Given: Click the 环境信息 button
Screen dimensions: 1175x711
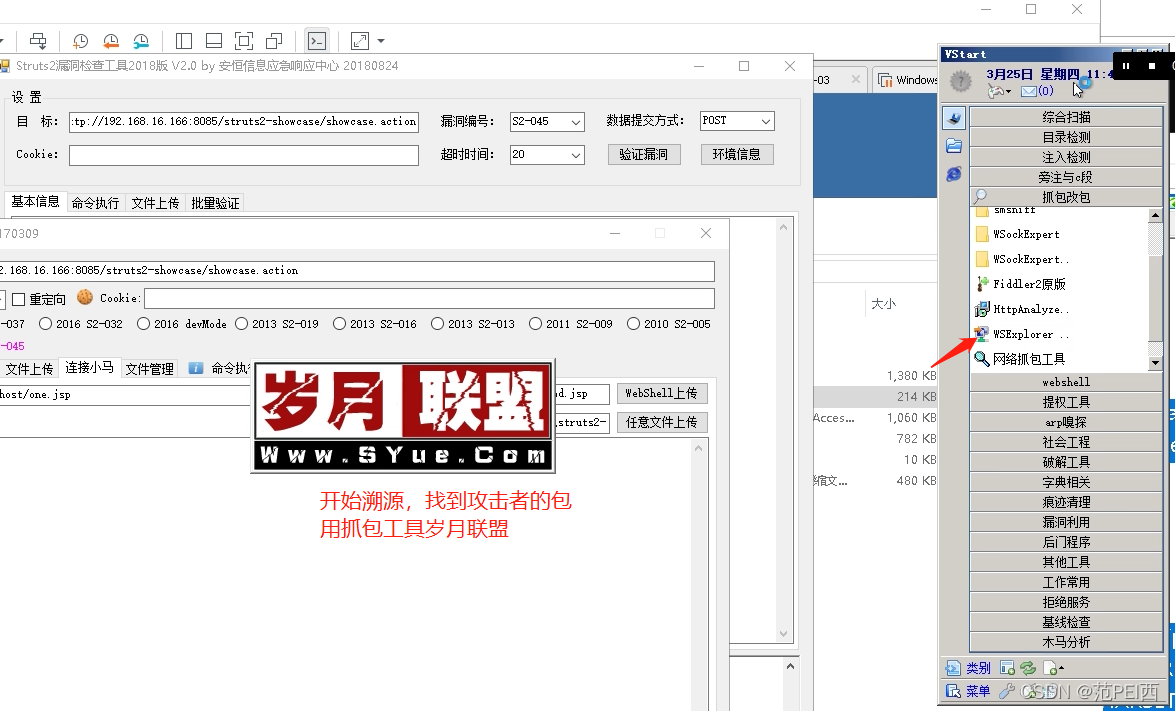Looking at the screenshot, I should coord(737,154).
